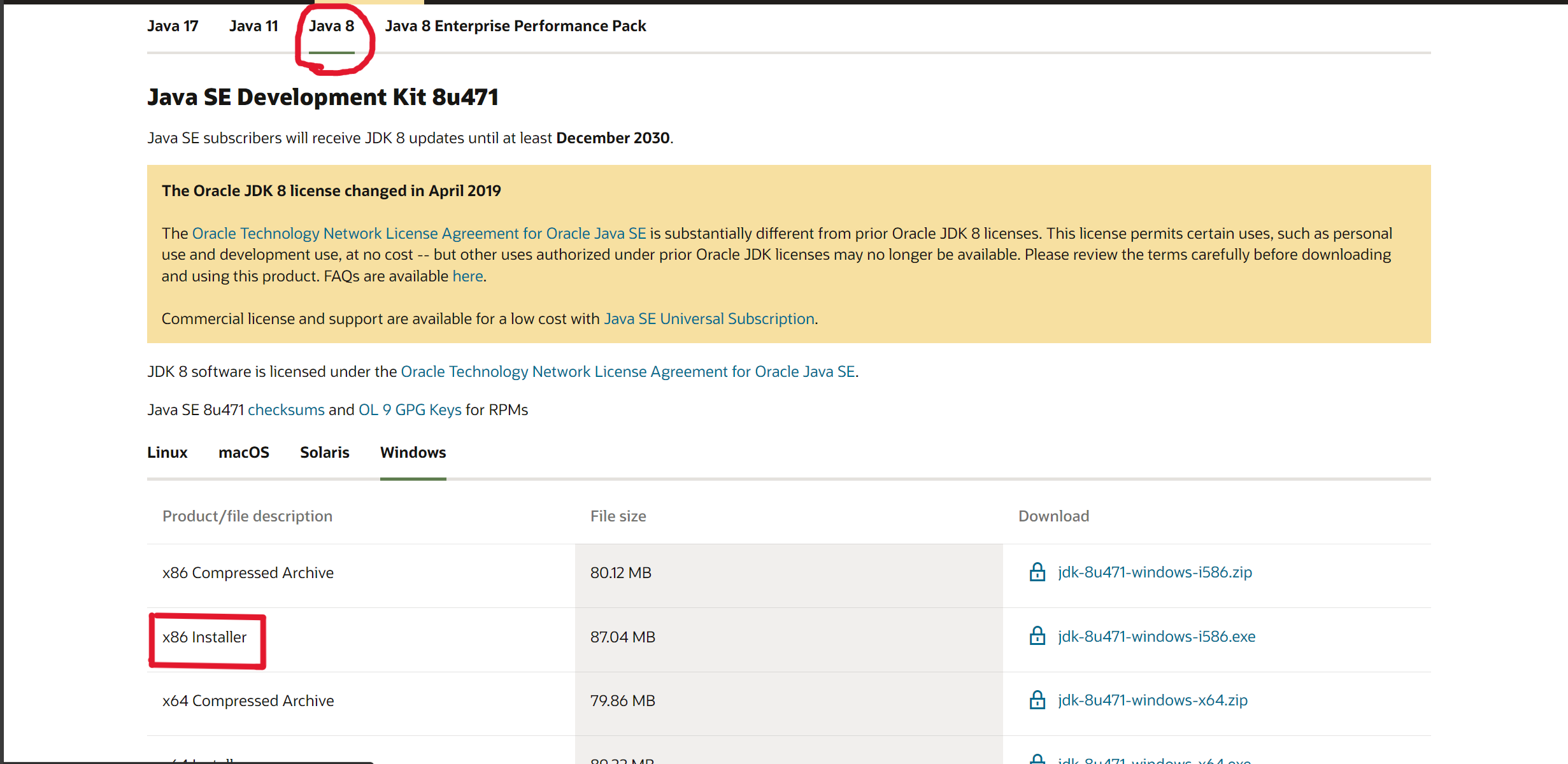Click lock icon beside jdk-8u471-windows-i586.zip
The image size is (1568, 764).
(1037, 572)
